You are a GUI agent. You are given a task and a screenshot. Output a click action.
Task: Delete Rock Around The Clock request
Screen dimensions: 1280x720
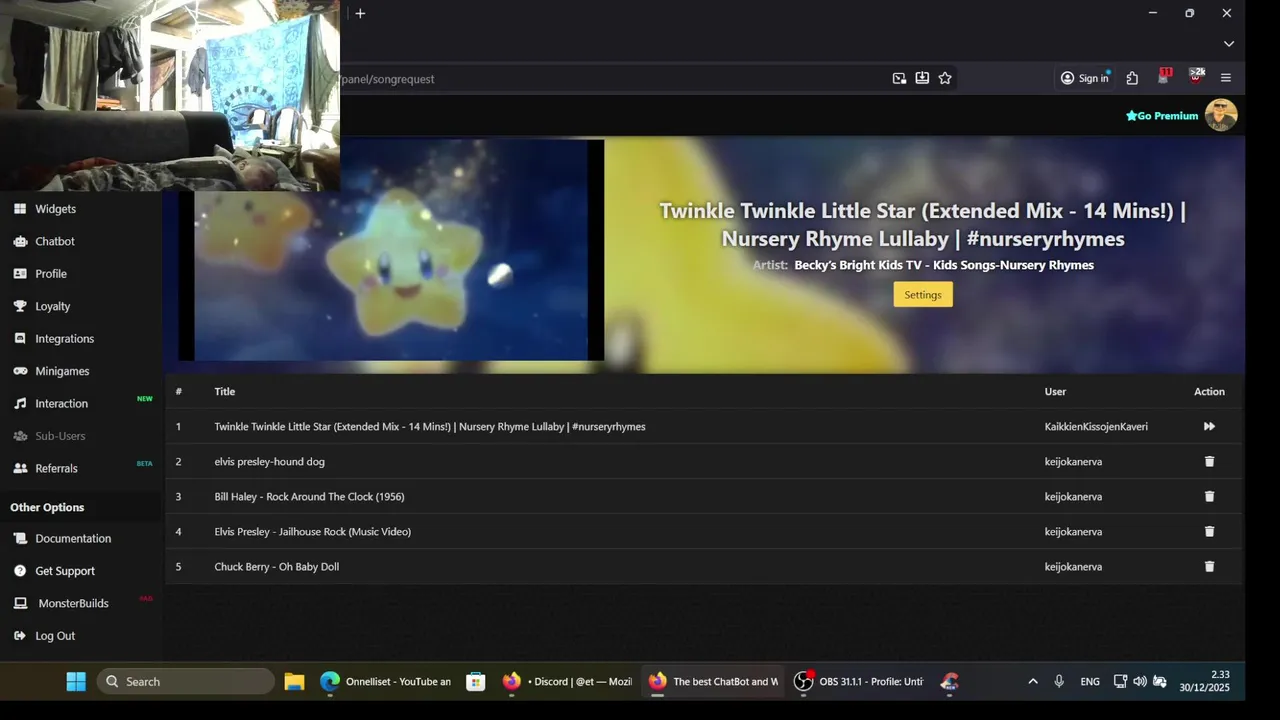[1209, 496]
